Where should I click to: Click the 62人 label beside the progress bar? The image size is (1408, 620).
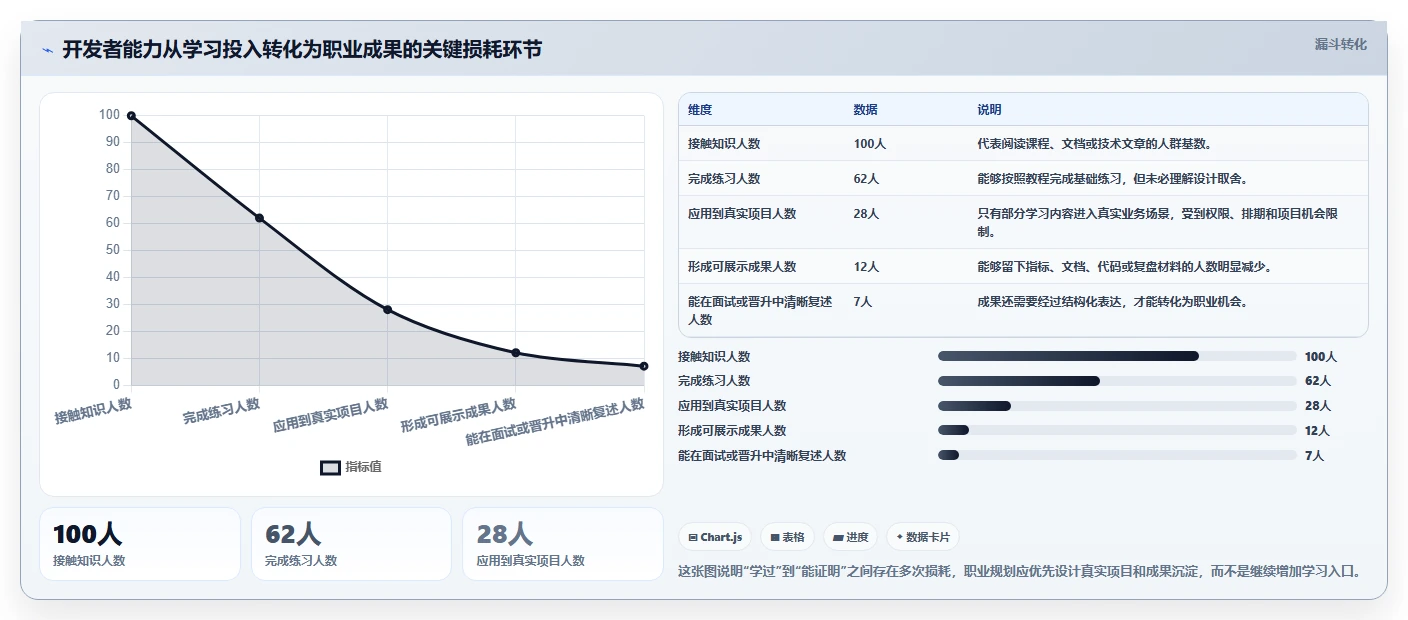1318,381
